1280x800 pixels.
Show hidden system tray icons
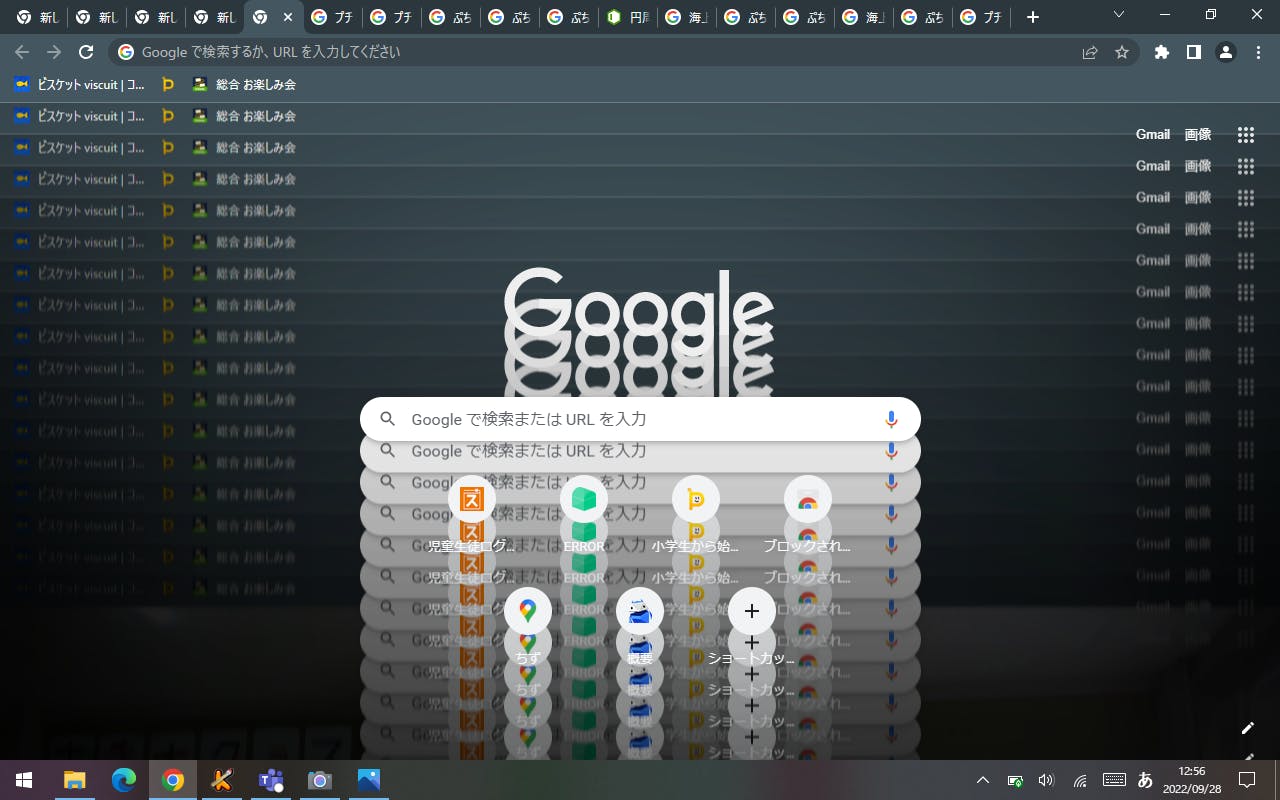(983, 780)
